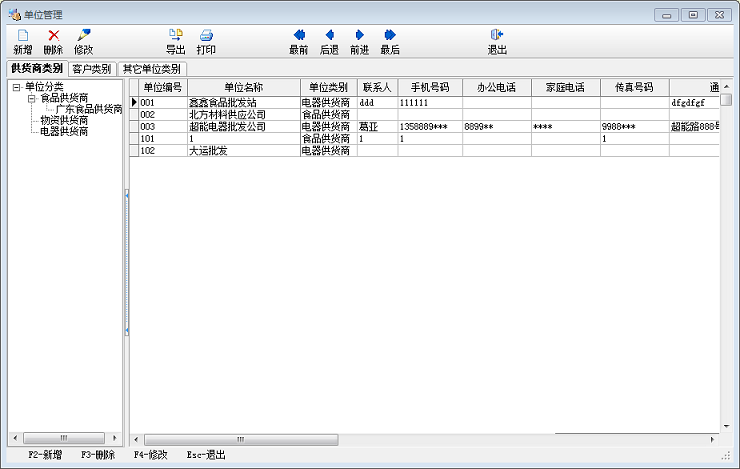The image size is (740, 469).
Task: Click contact cell 葛亚
Action: [377, 126]
